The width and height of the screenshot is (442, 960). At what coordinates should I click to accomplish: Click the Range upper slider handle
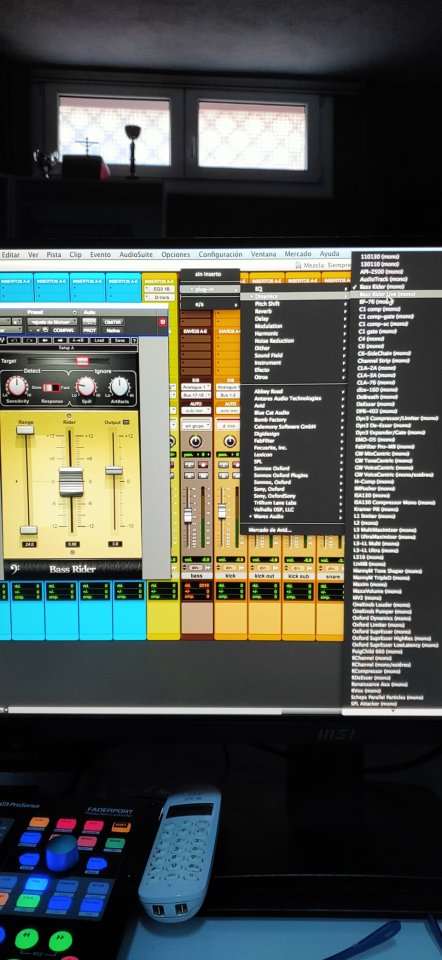click(25, 430)
